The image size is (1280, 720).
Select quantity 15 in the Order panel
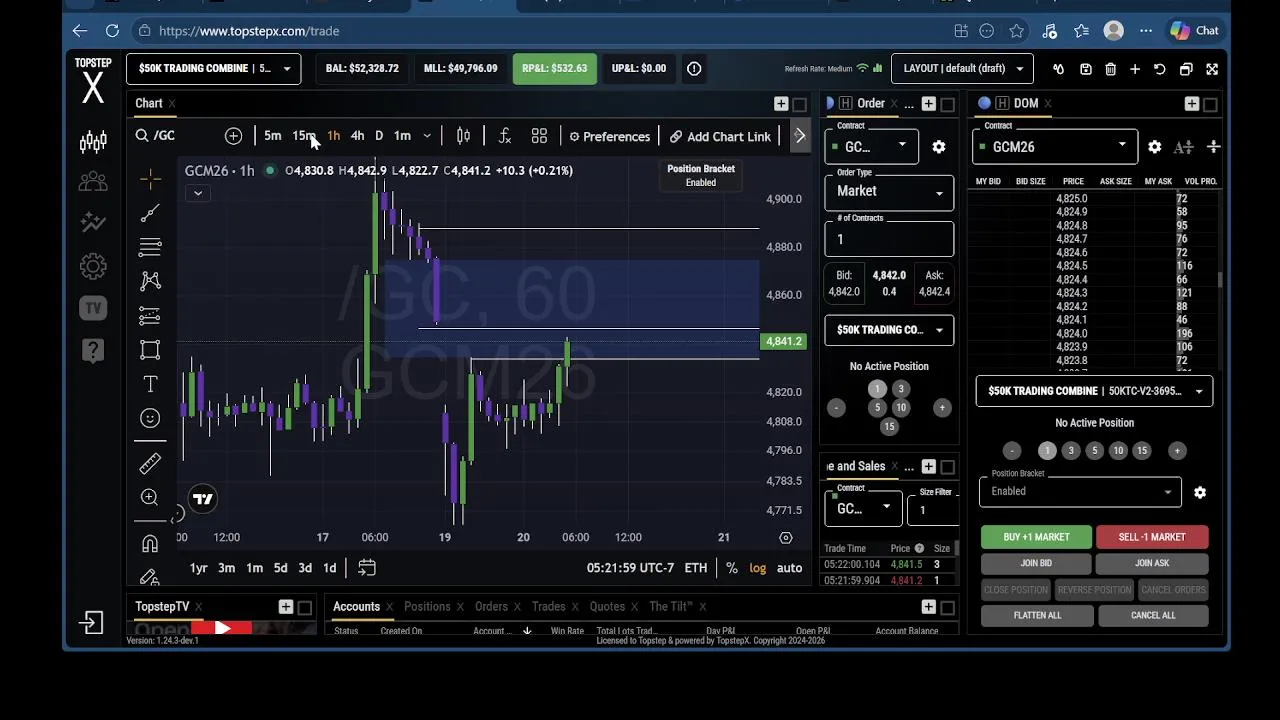point(889,427)
